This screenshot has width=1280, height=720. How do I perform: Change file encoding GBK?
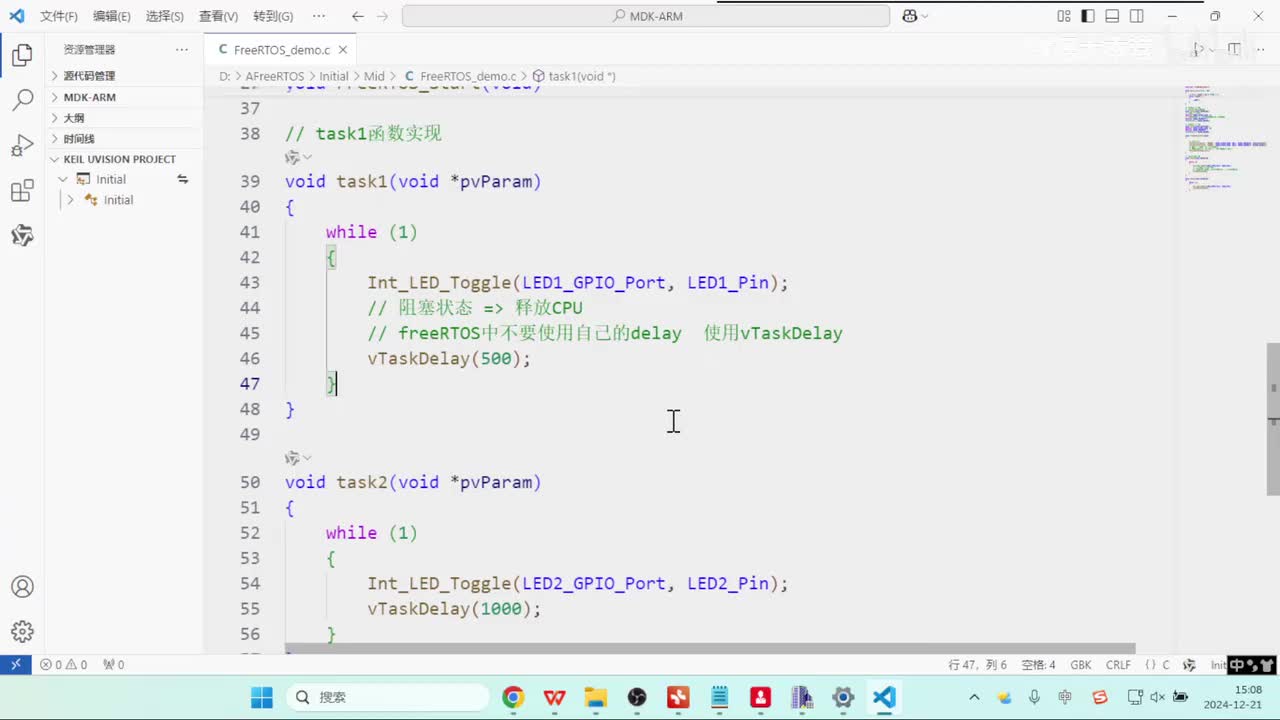tap(1081, 664)
